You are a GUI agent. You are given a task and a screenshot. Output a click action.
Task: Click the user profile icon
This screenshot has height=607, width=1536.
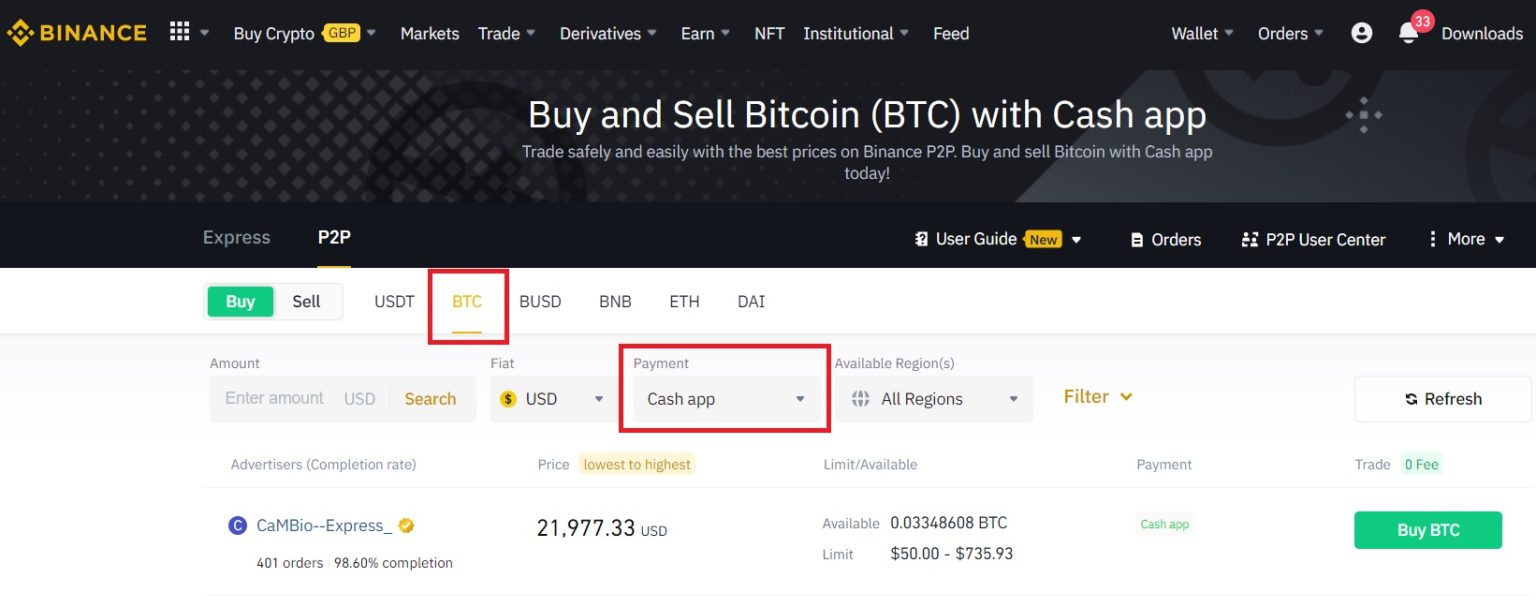[x=1361, y=32]
